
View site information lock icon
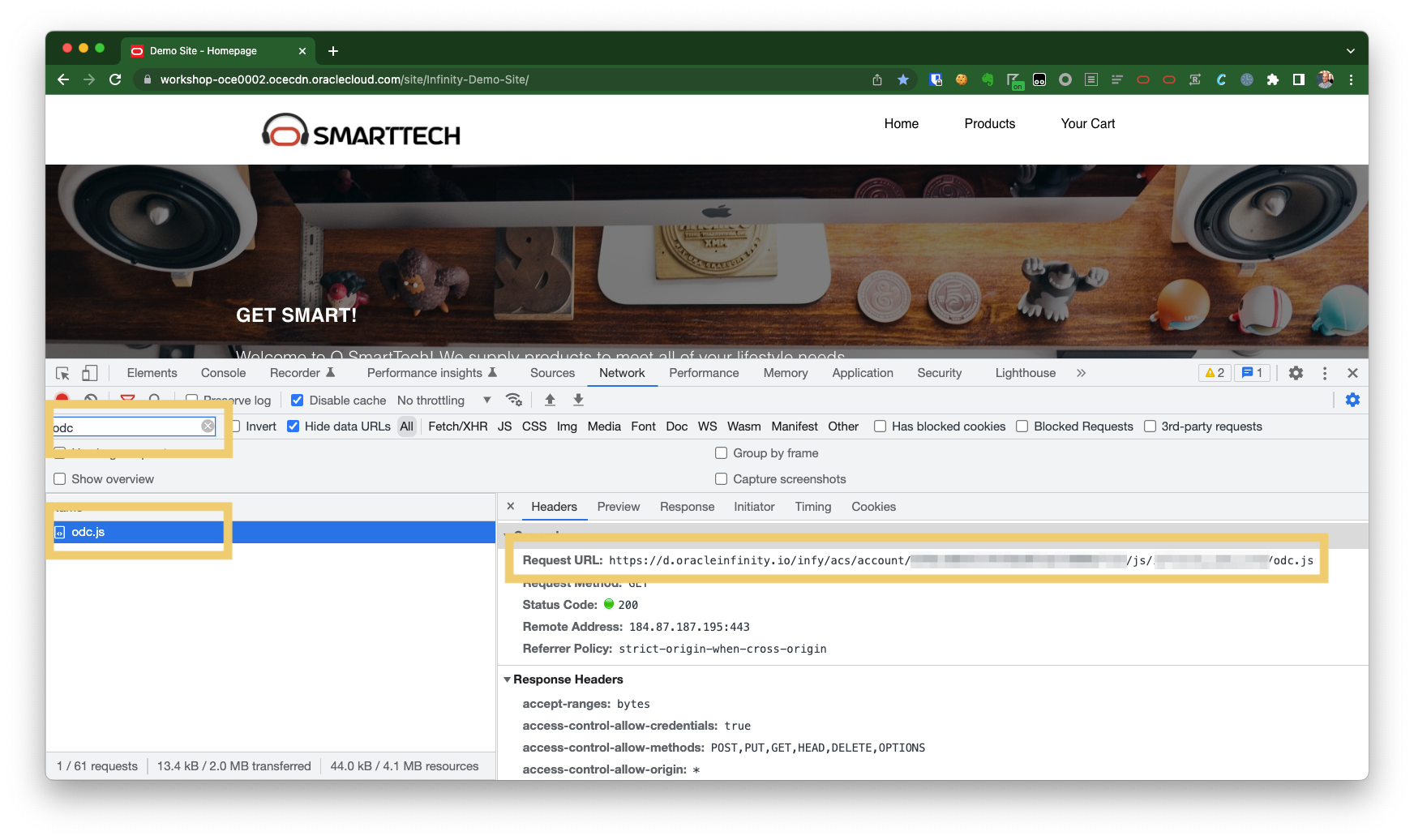[x=147, y=79]
